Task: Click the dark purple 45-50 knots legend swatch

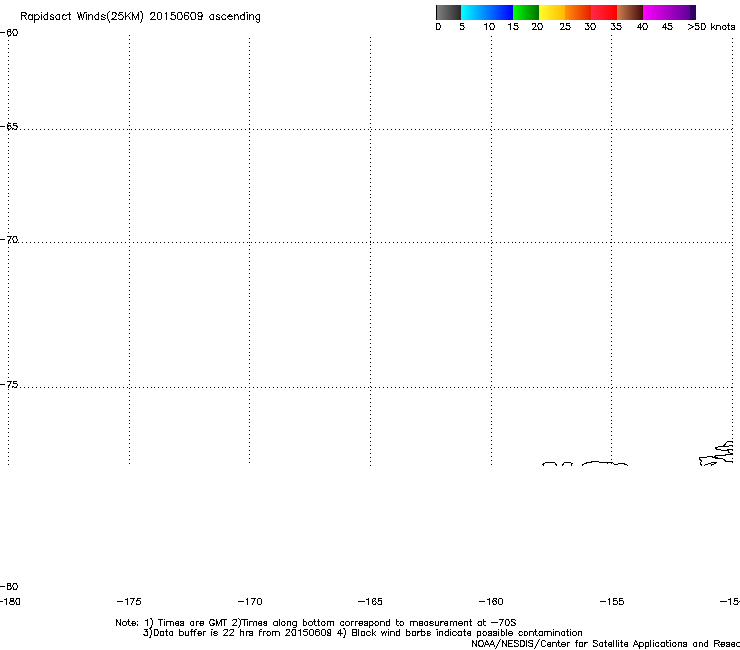Action: [682, 12]
